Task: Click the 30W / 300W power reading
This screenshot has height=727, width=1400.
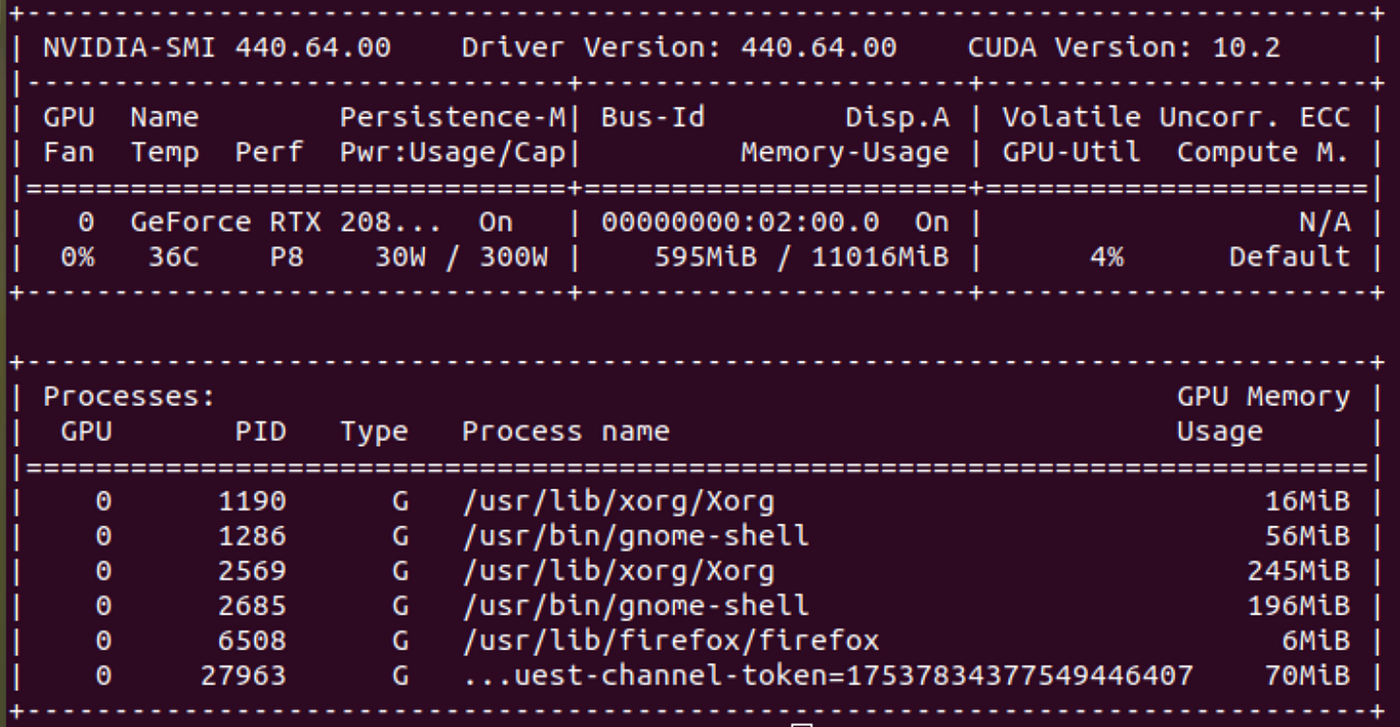Action: (x=461, y=257)
